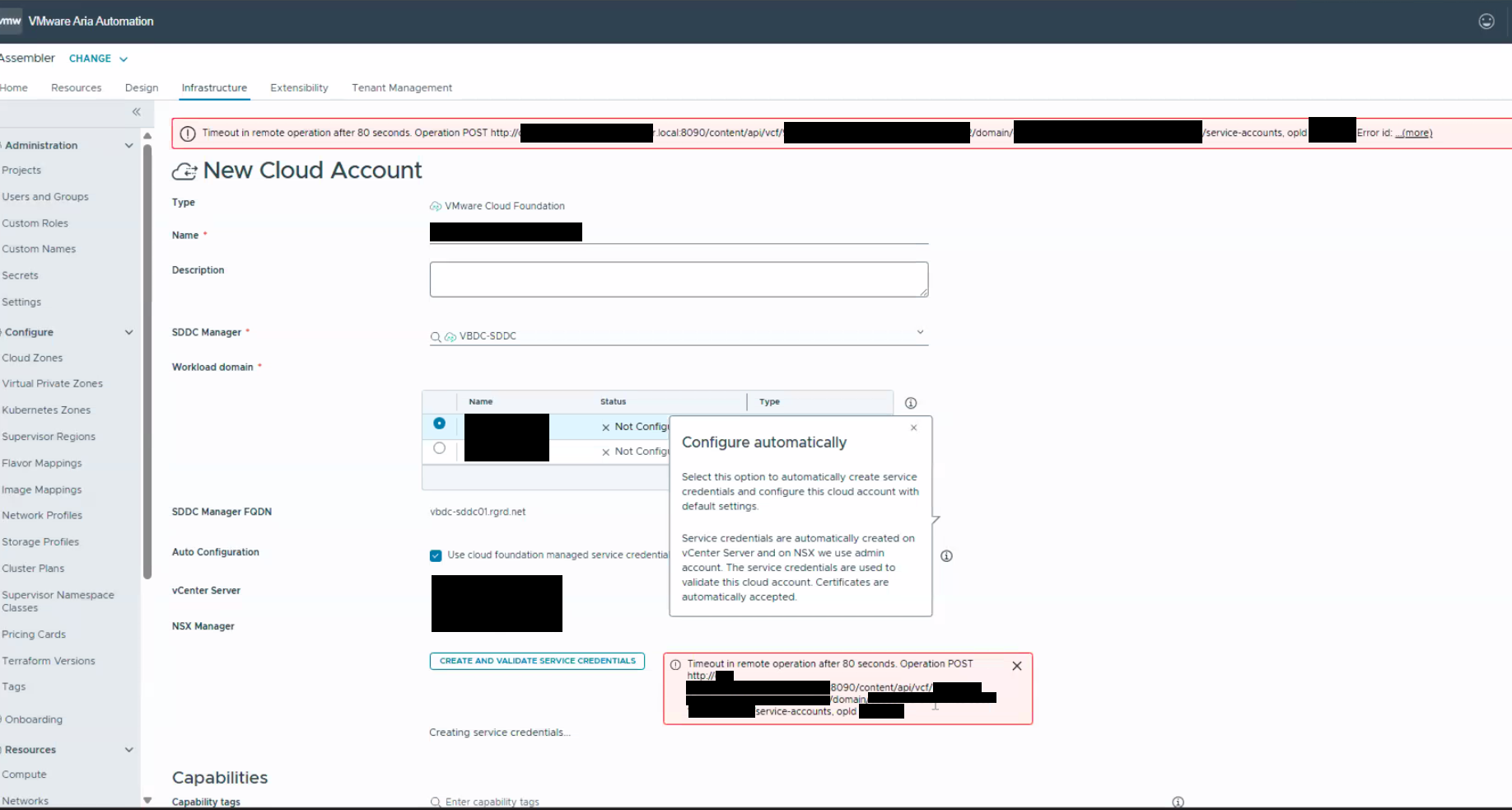The height and width of the screenshot is (810, 1512).
Task: Click the (more) link in error banner
Action: 1416,133
